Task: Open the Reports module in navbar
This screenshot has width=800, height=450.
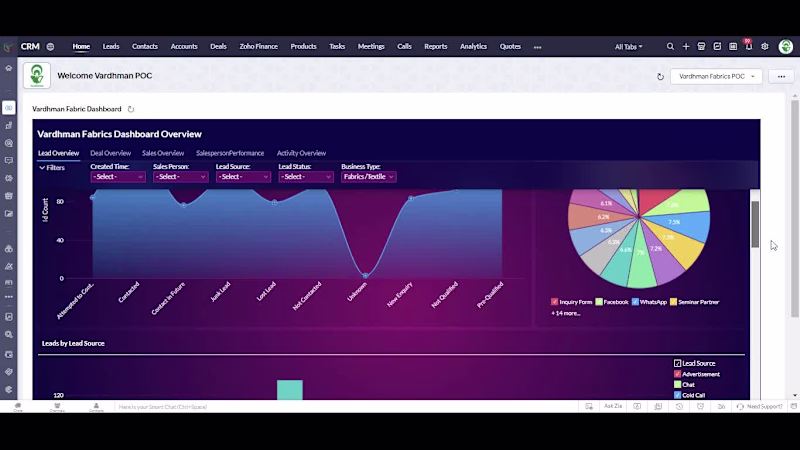Action: coord(436,46)
